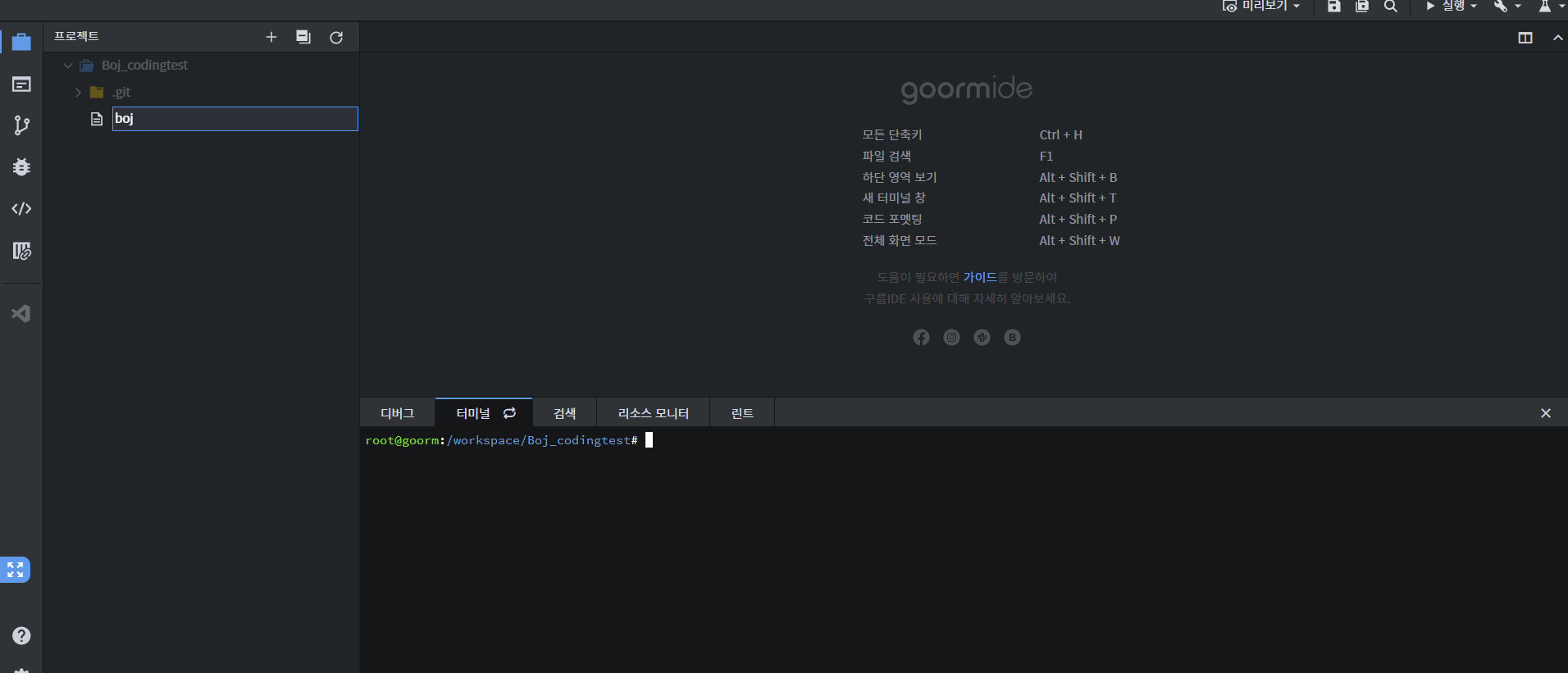Open the terminal-style panel icon in sidebar
1568x673 pixels.
pyautogui.click(x=21, y=84)
